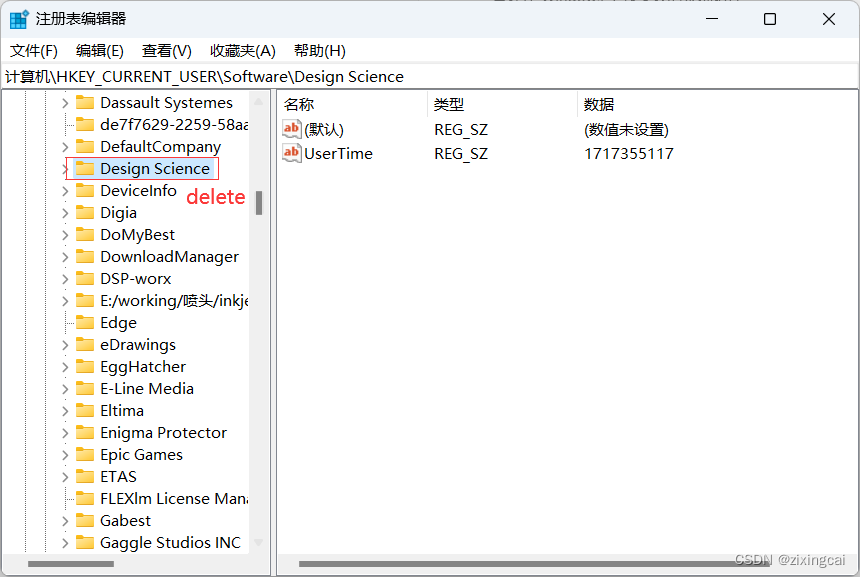Image resolution: width=860 pixels, height=577 pixels.
Task: Click the DownloadManager folder icon
Action: click(x=84, y=256)
